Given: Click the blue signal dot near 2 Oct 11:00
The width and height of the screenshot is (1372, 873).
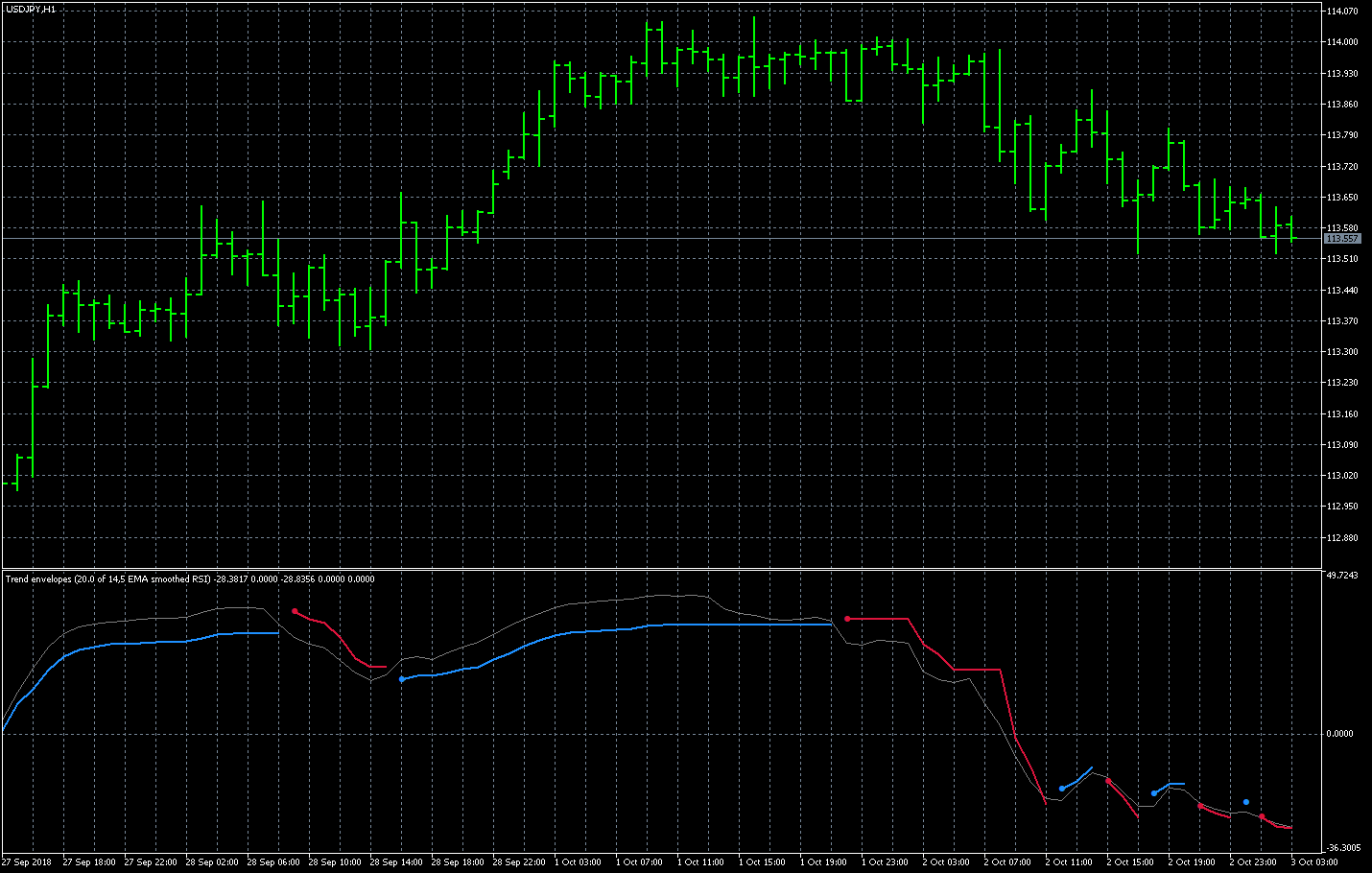Looking at the screenshot, I should pyautogui.click(x=1061, y=789).
